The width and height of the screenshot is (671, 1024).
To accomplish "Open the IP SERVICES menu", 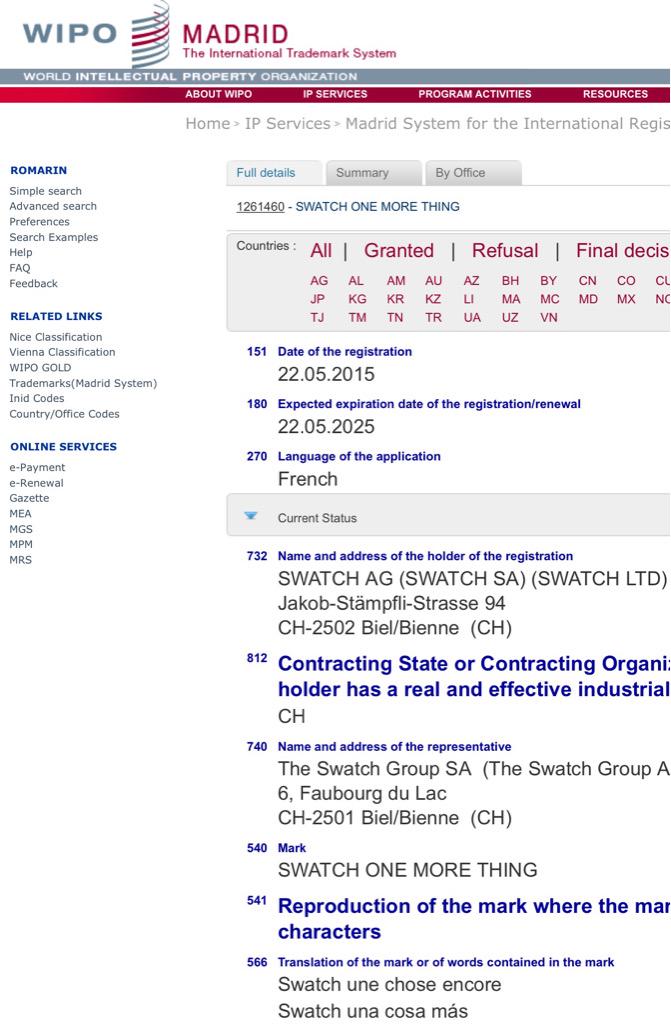I will (x=335, y=94).
